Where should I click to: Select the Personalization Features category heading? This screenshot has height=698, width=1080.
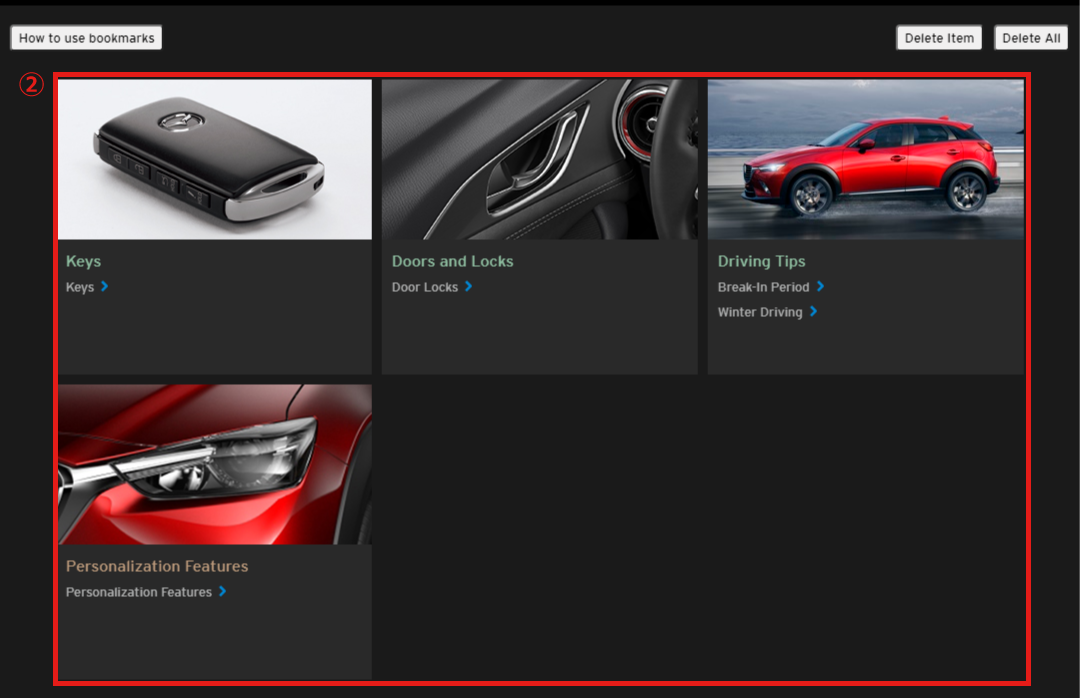click(157, 566)
